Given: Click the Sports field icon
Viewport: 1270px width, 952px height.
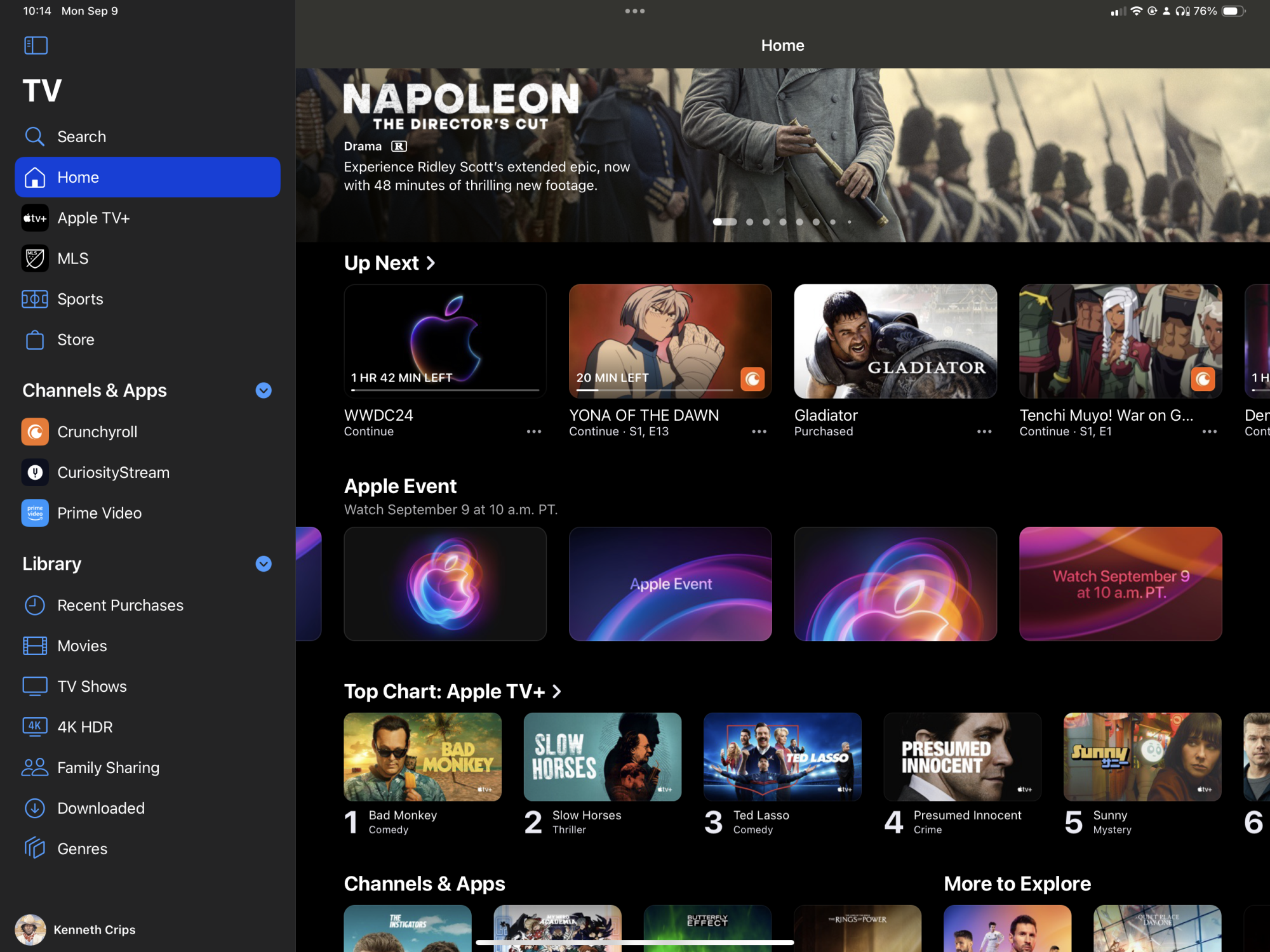Looking at the screenshot, I should 34,299.
